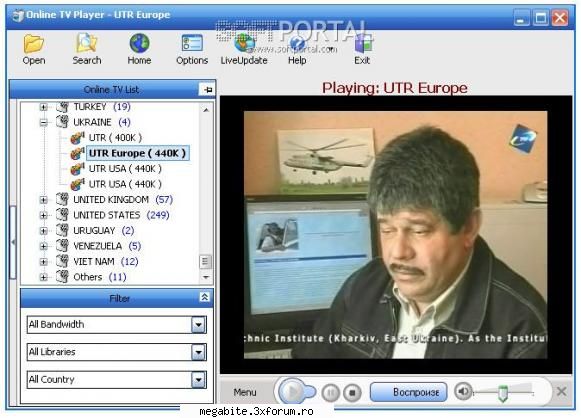The image size is (581, 418).
Task: Click the volume slider handle
Action: [x=503, y=393]
